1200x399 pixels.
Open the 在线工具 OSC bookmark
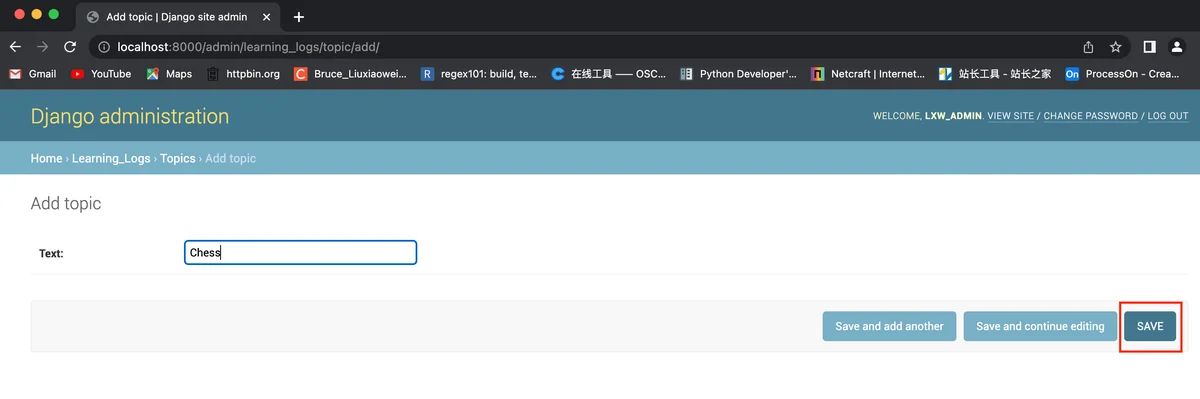[x=609, y=74]
